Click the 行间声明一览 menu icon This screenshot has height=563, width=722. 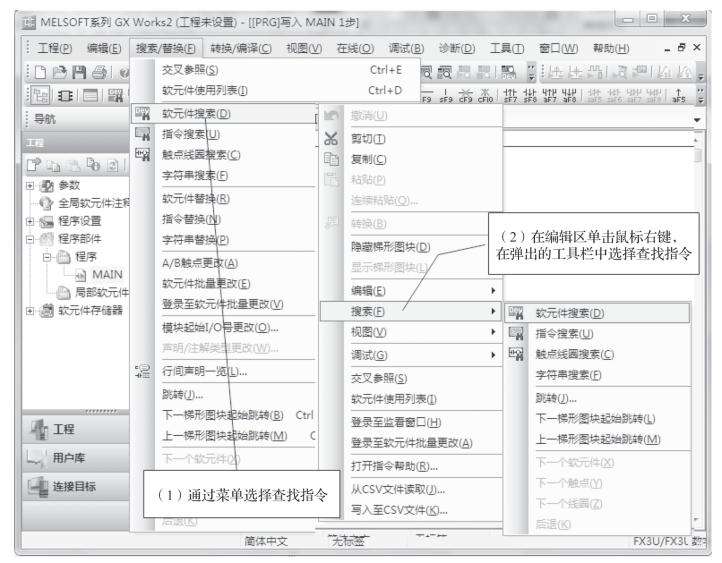point(143,371)
